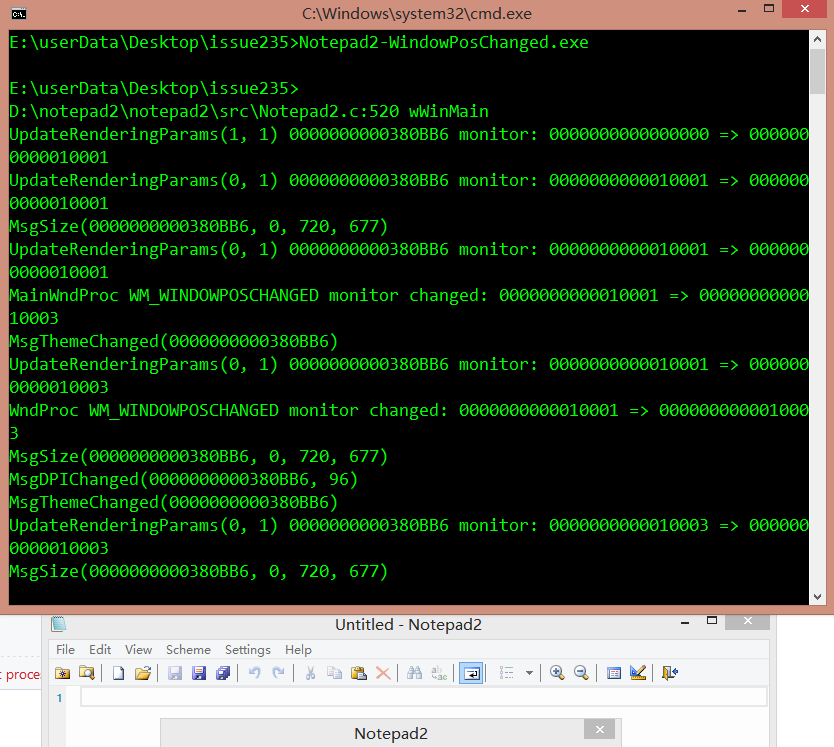The height and width of the screenshot is (747, 834).
Task: Click the 'MsgDPIChanged(0000000000380BB6, 96)' line
Action: [184, 479]
